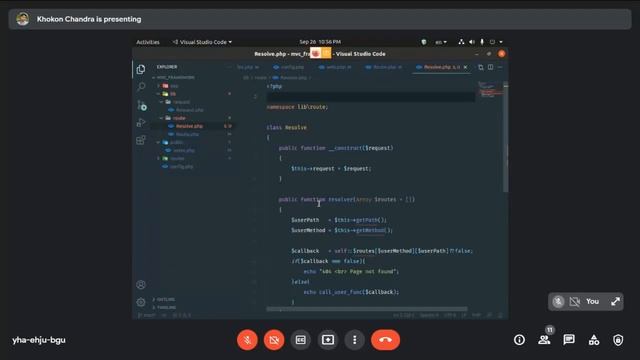Toggle closed captions button
This screenshot has width=640, height=360.
pos(301,340)
